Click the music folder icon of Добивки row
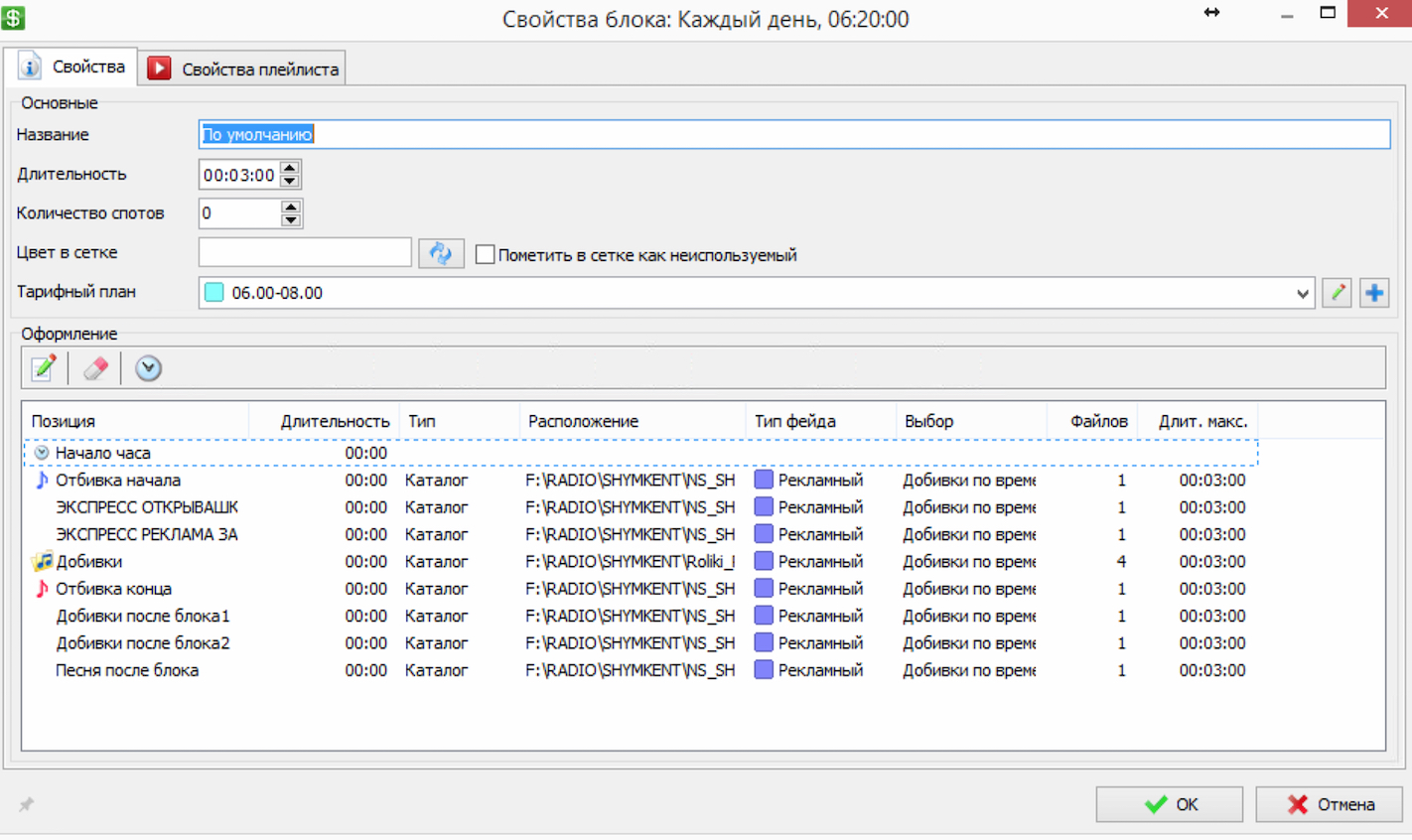1412x840 pixels. (x=43, y=562)
